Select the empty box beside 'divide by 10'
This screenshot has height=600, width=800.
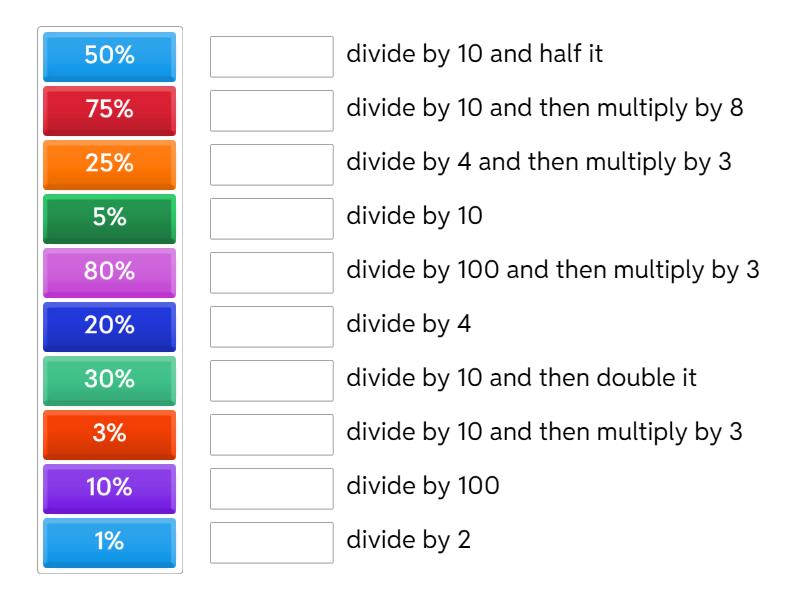tap(272, 219)
